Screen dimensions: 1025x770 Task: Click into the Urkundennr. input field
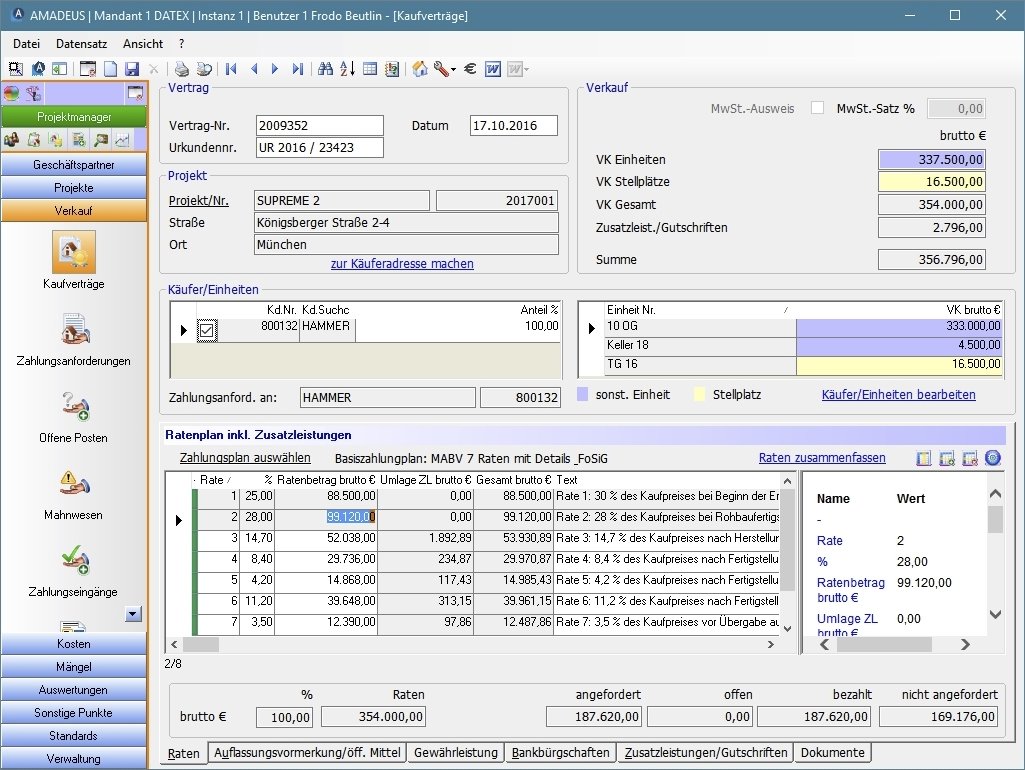319,148
